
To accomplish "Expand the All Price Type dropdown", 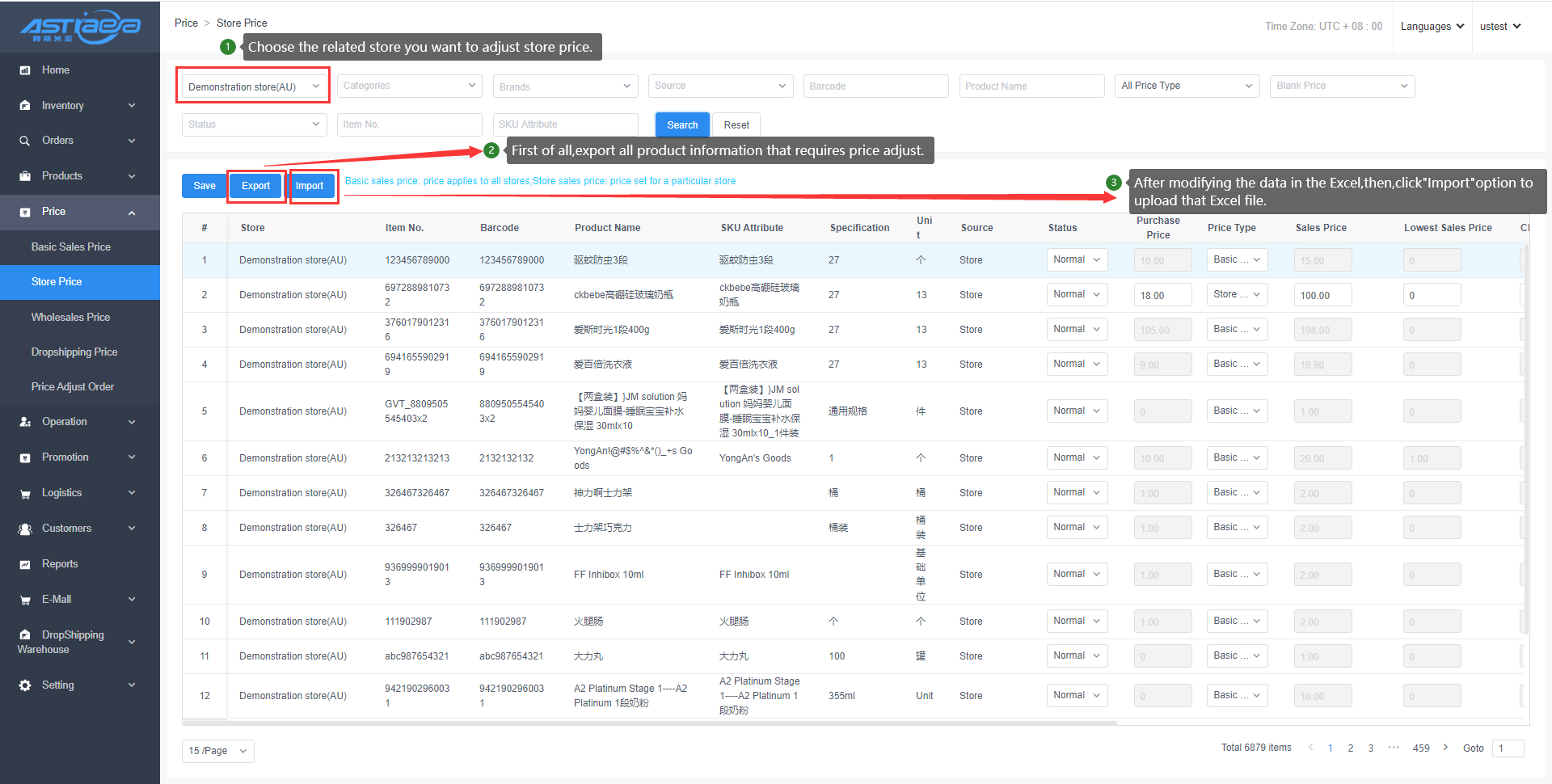I will coord(1186,86).
